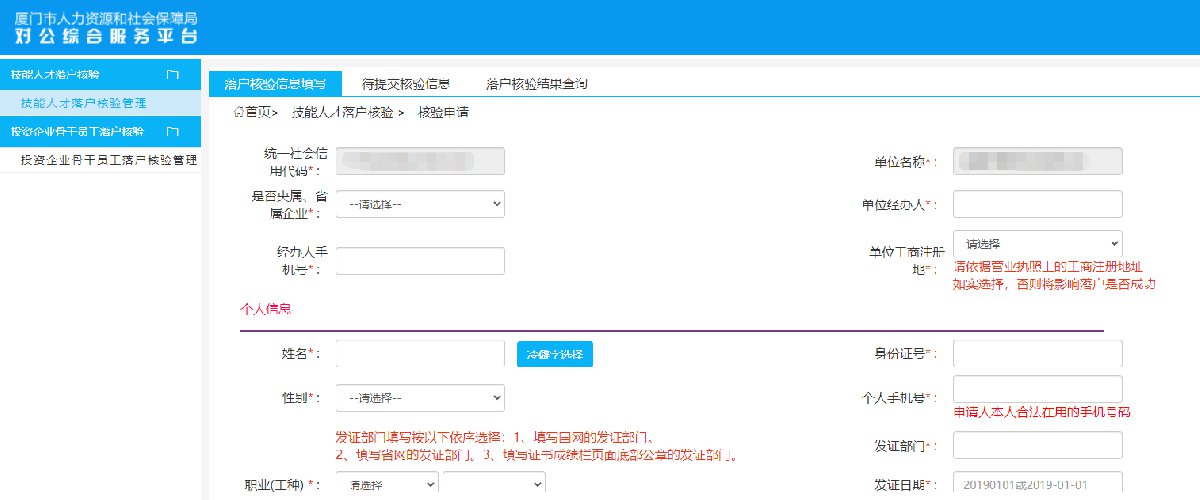The image size is (1200, 500).
Task: Click into the 姓名 input field
Action: (x=420, y=354)
